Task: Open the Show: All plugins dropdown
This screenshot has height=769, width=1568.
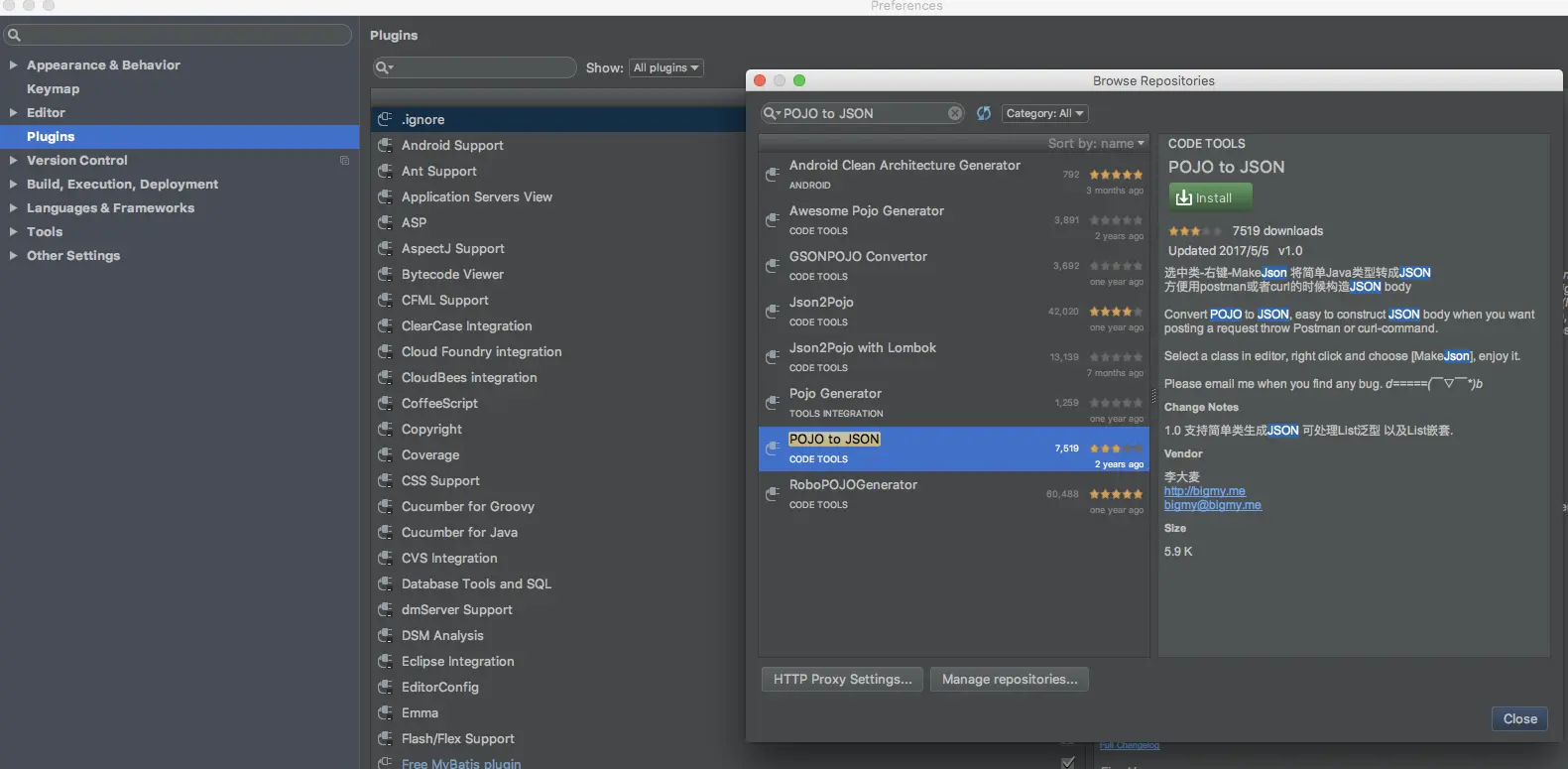Action: click(666, 67)
